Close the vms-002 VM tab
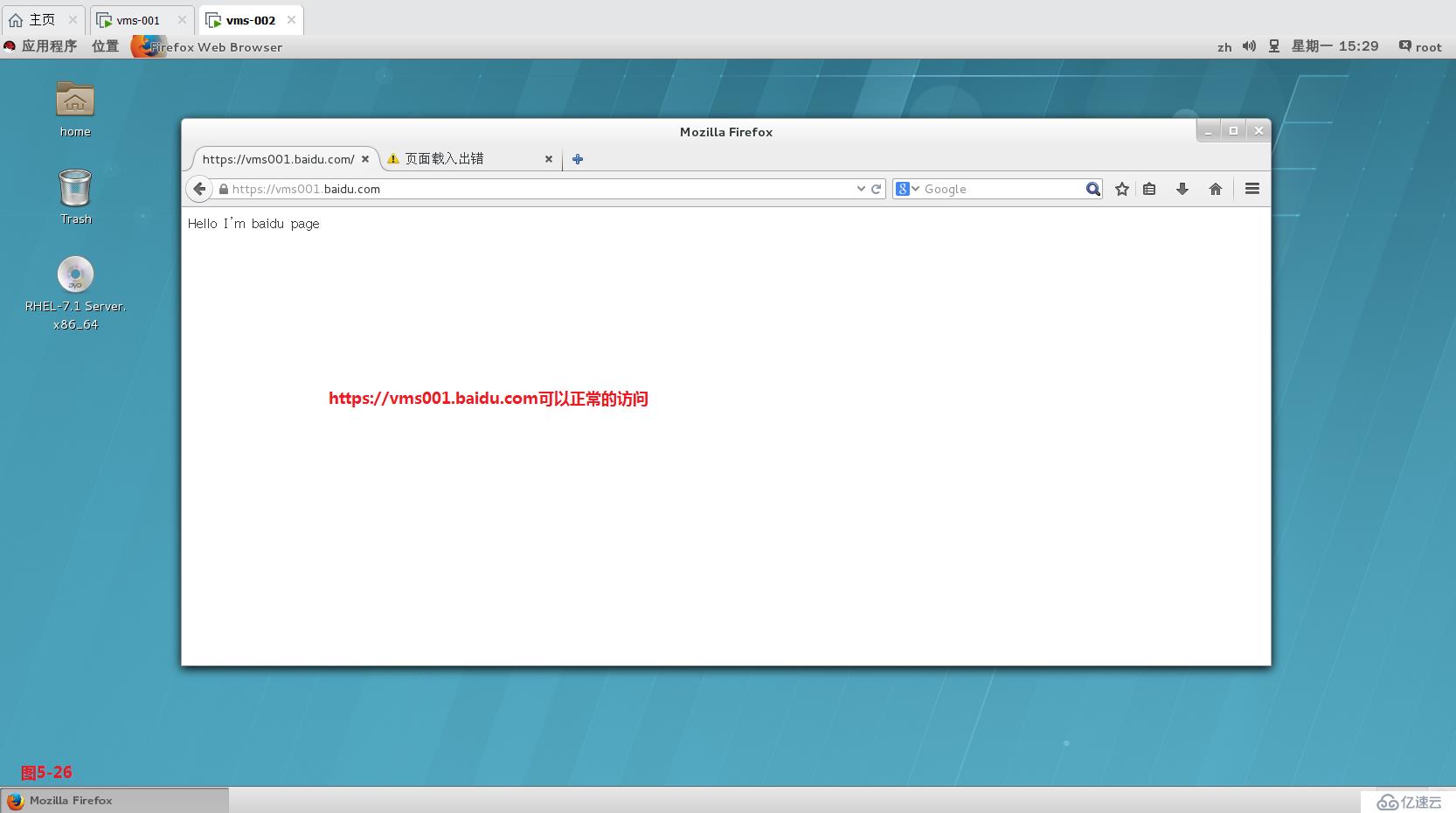This screenshot has width=1456, height=813. pos(291,20)
